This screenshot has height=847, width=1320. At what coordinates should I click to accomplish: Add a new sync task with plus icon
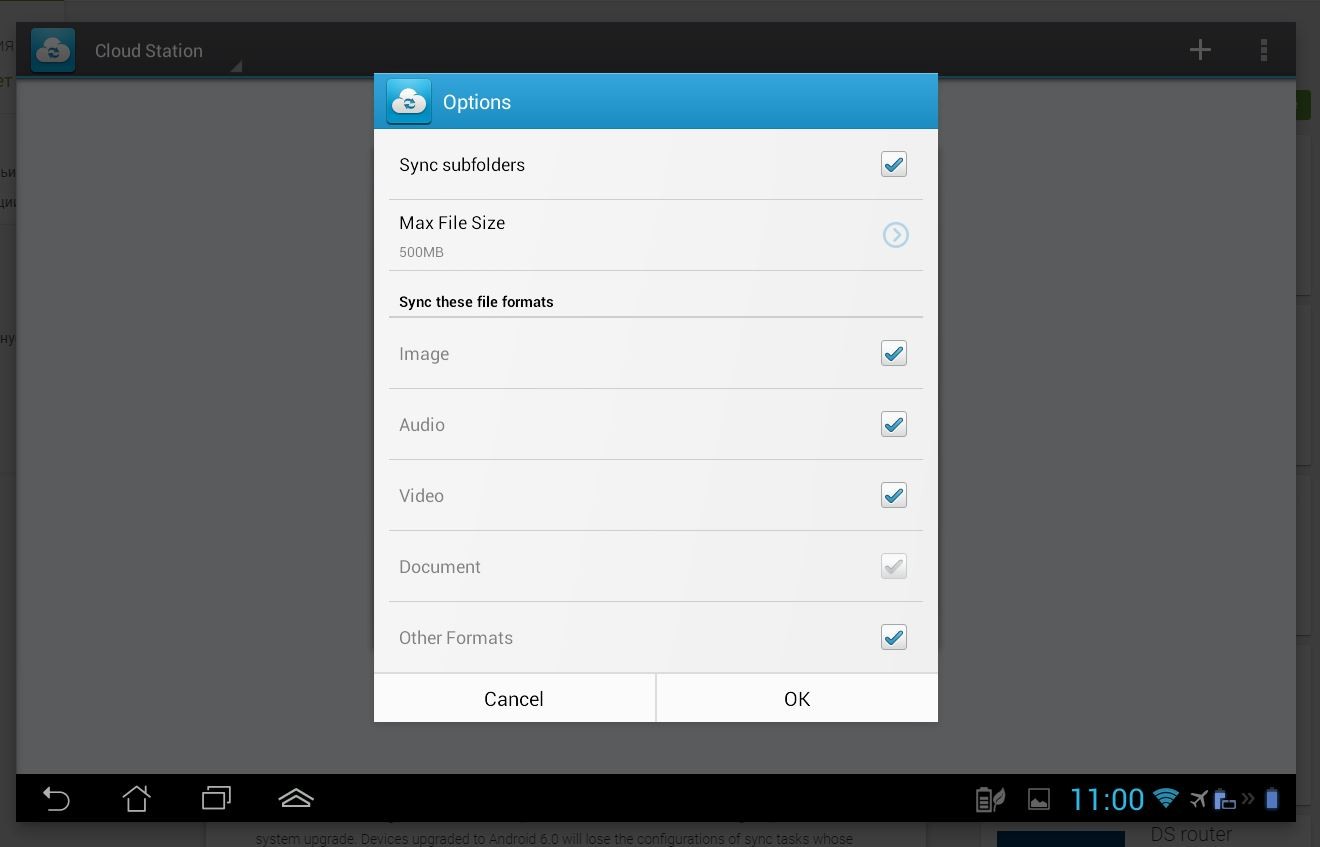point(1200,50)
